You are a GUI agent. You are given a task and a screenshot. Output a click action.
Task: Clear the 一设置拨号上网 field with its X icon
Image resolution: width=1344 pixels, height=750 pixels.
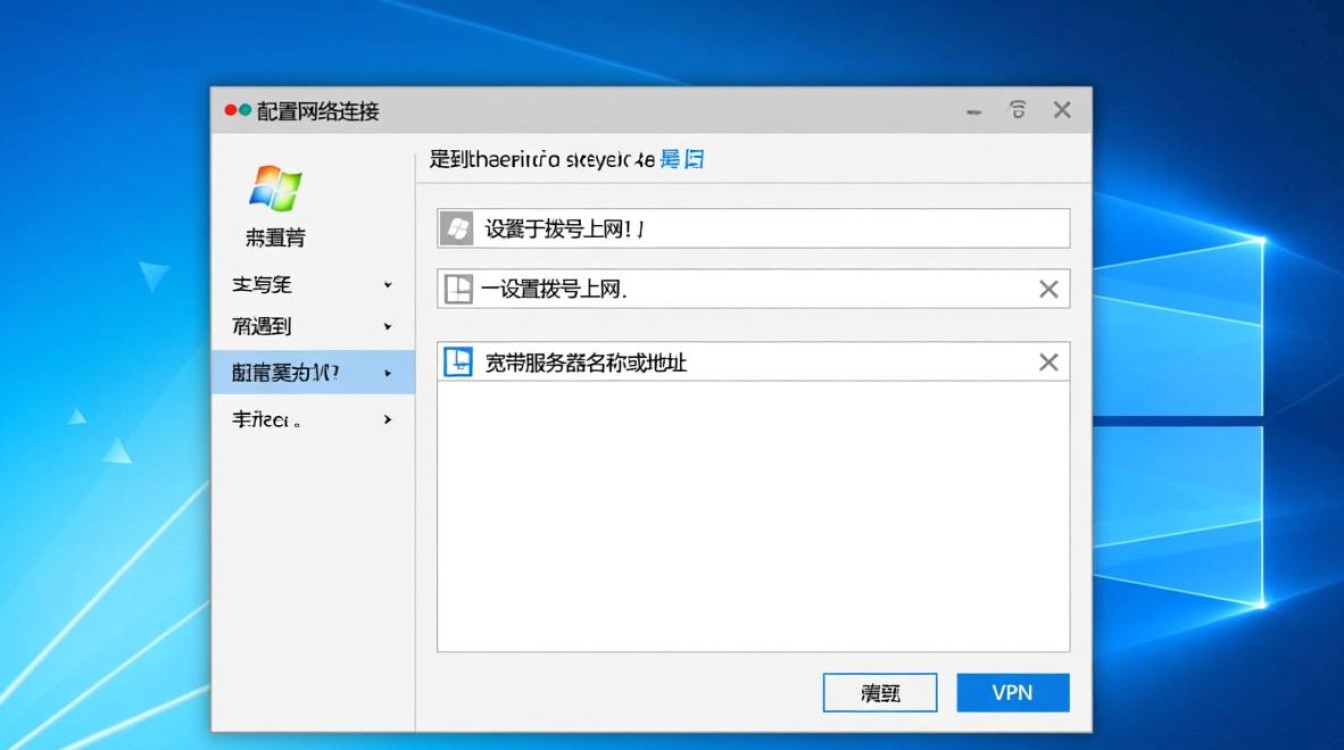[1048, 289]
